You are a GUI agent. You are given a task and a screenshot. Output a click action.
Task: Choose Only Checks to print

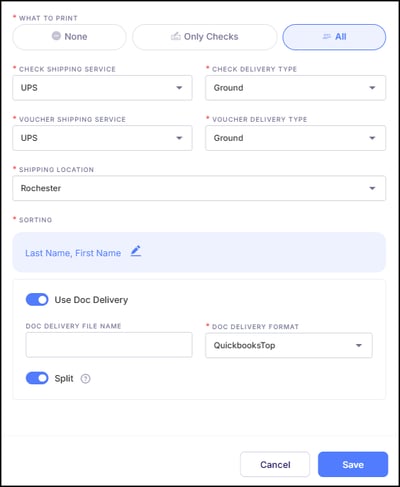(x=205, y=37)
